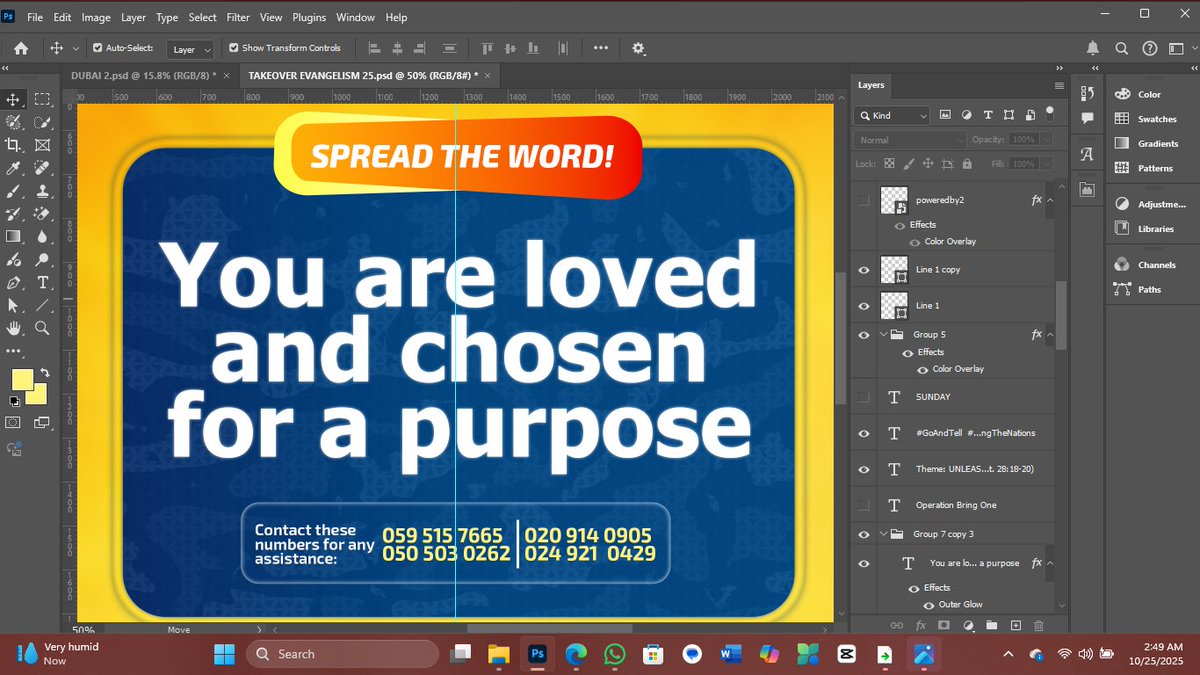Select the Crop tool
Screen dimensions: 1200x675
[14, 145]
